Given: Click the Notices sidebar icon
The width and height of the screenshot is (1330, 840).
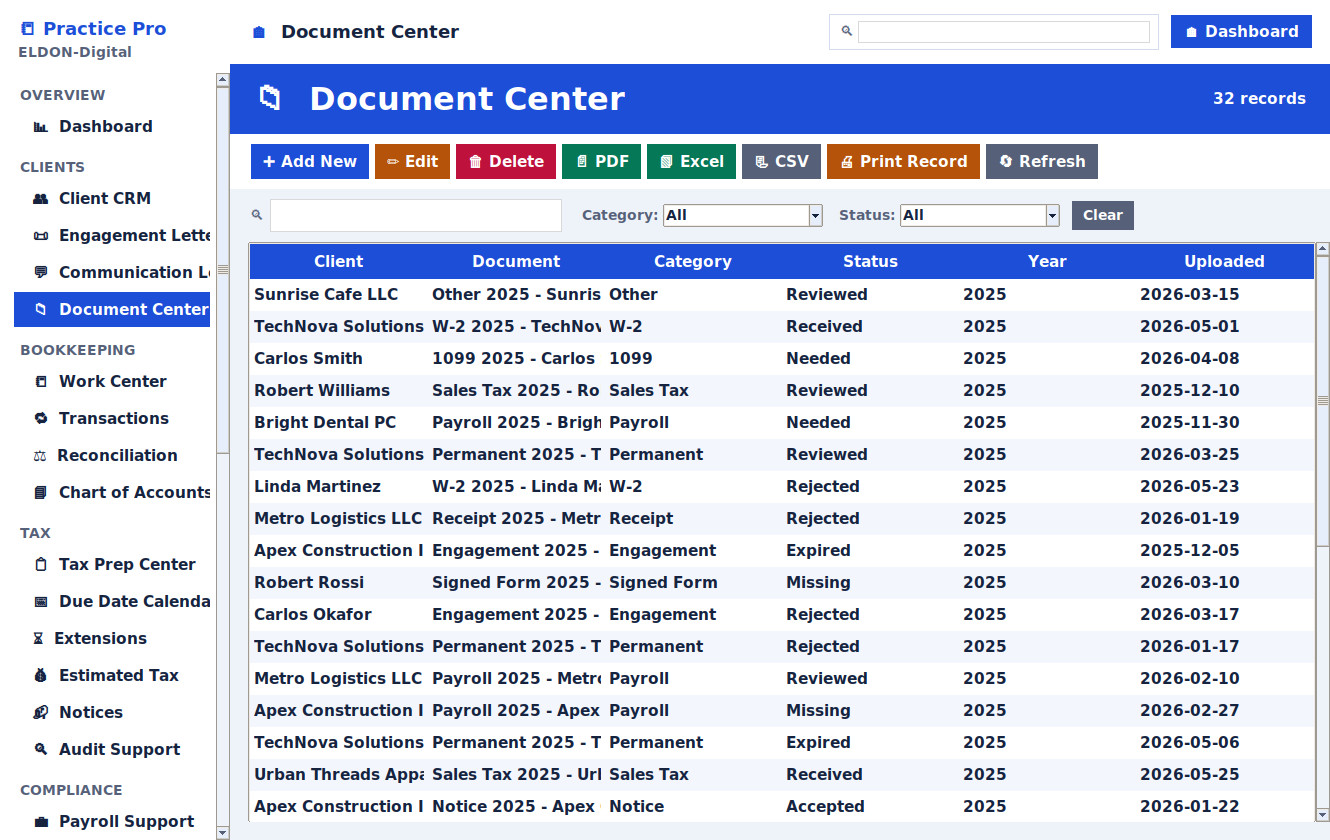Looking at the screenshot, I should point(41,713).
